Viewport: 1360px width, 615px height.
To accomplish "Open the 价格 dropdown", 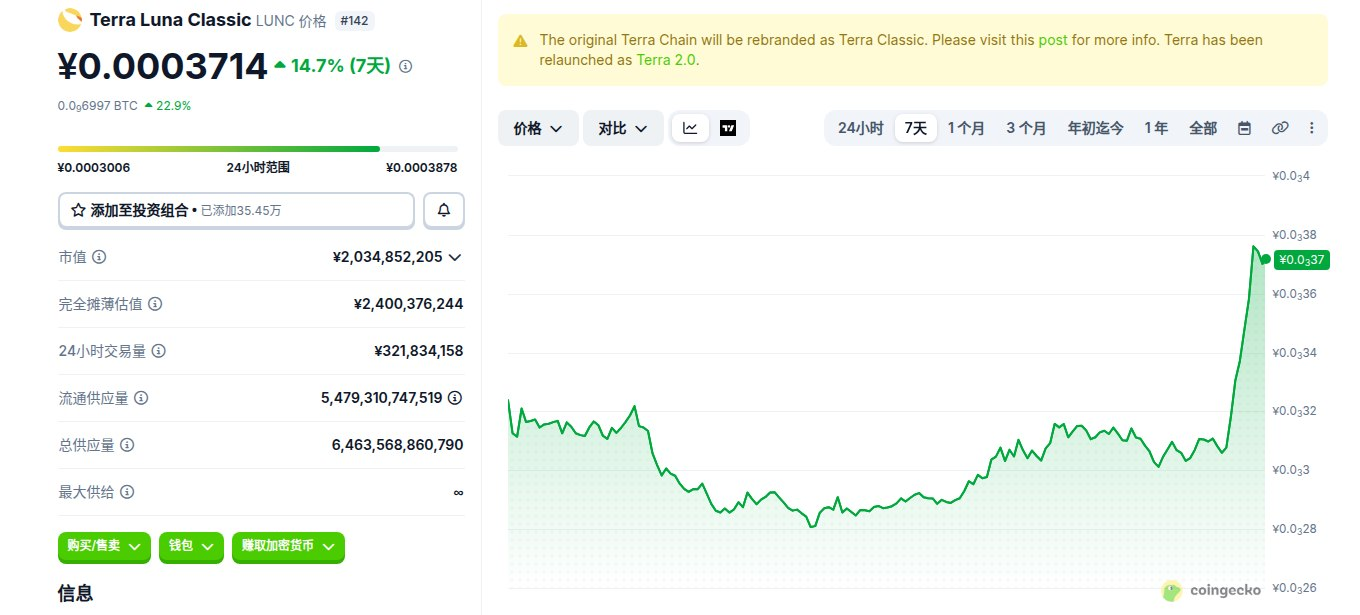I will pos(538,128).
